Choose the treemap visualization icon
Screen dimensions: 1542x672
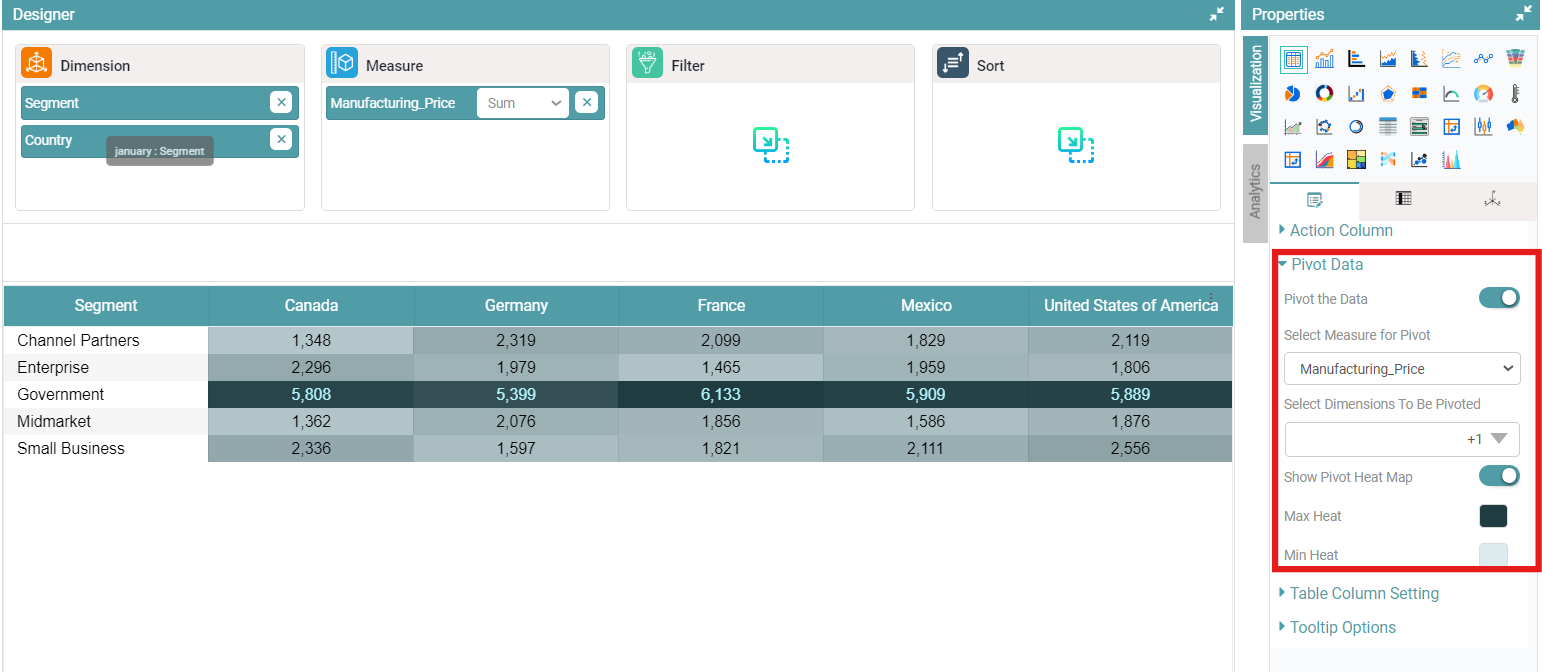tap(1356, 160)
